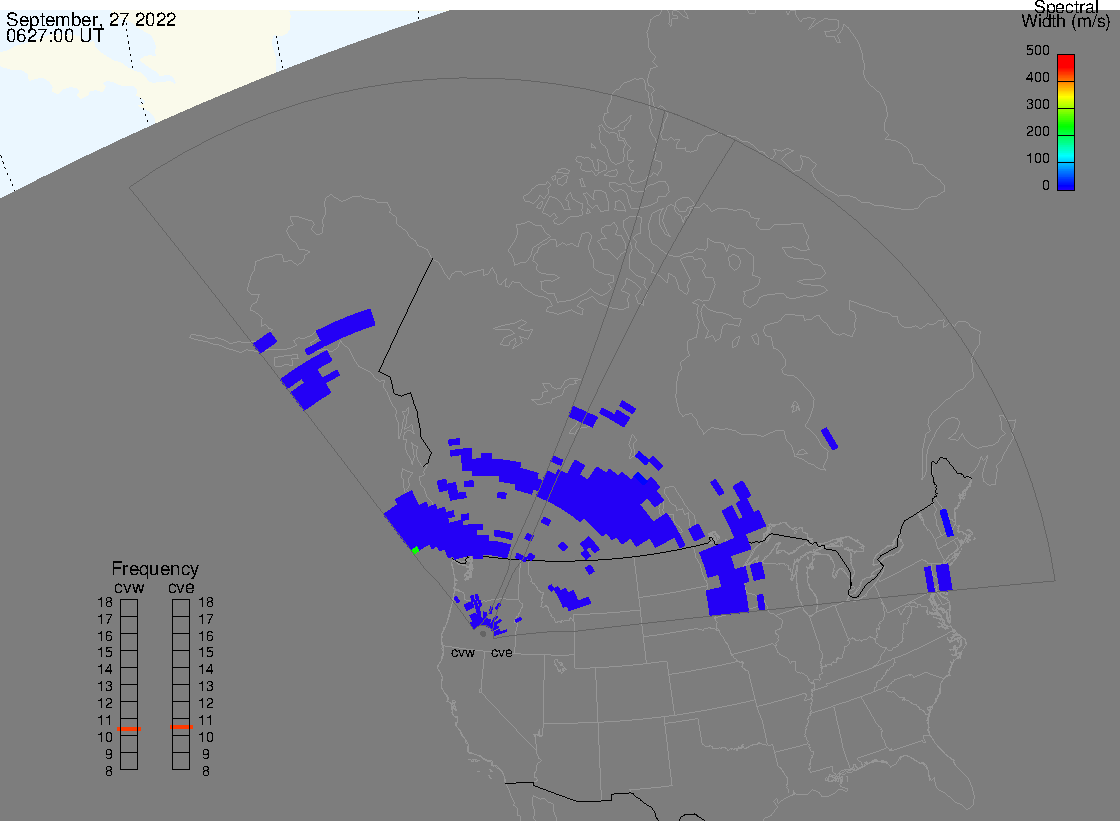This screenshot has width=1120, height=821.
Task: Click the '17' label beside cvw scale
Action: [x=105, y=620]
